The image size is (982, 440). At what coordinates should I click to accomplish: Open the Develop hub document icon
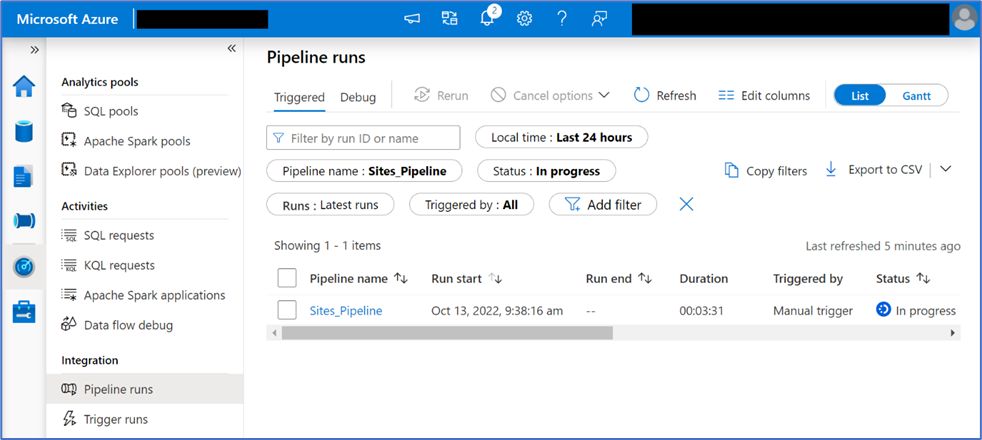(x=23, y=176)
